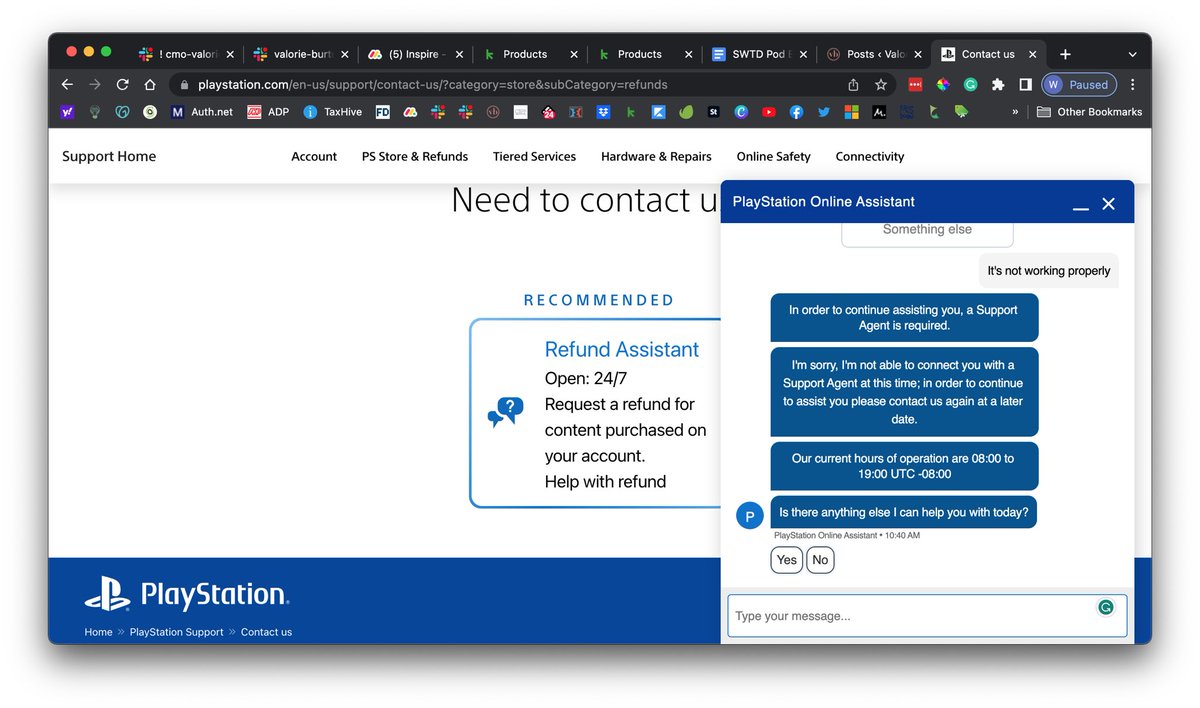Open the St bookmark icon
The height and width of the screenshot is (708, 1200).
click(x=714, y=112)
